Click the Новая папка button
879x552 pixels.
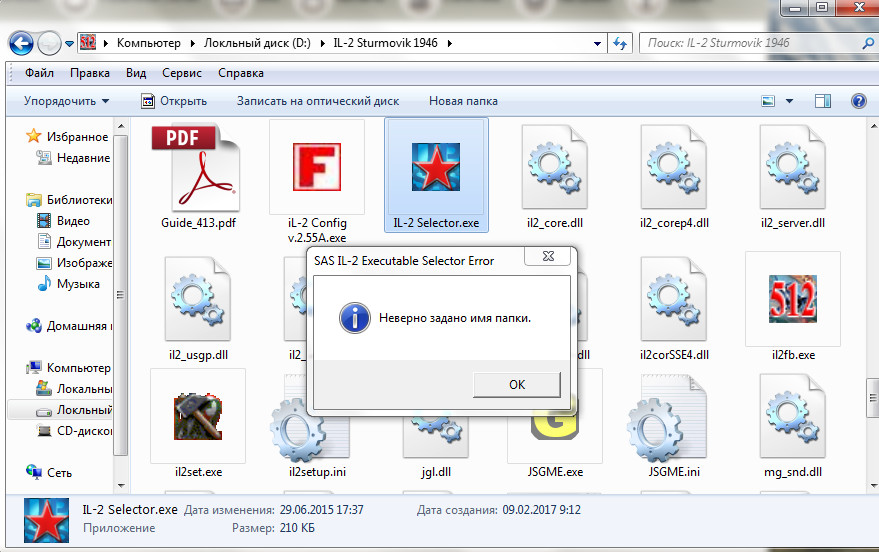pos(463,101)
